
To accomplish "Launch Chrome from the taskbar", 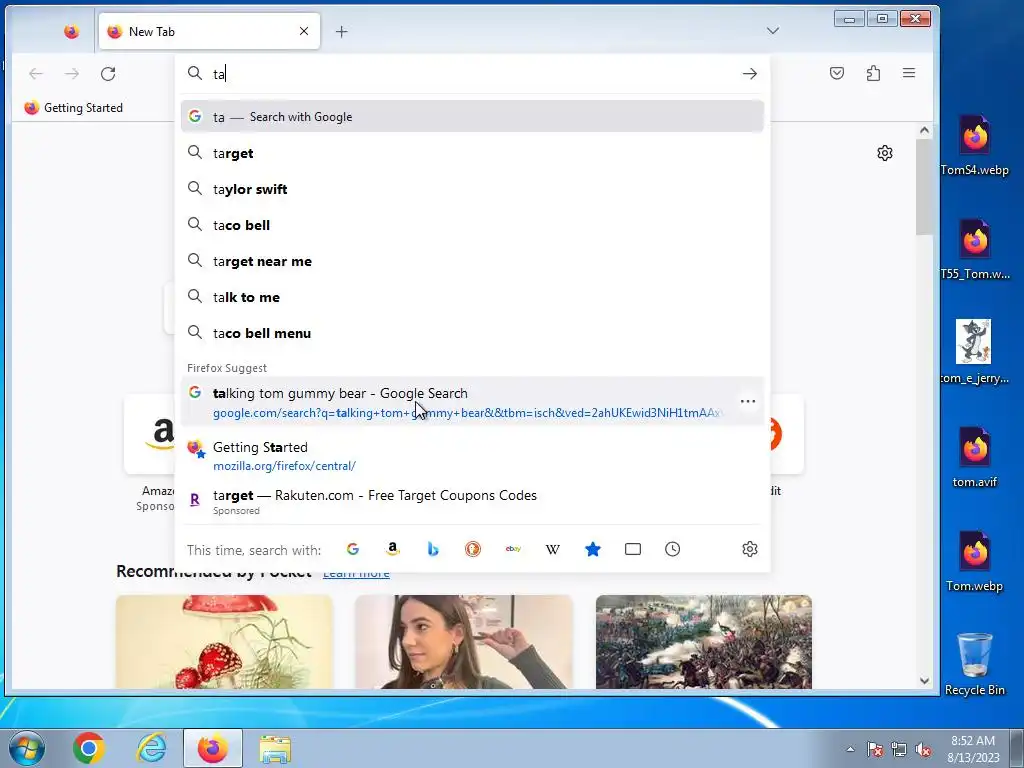I will pos(89,748).
